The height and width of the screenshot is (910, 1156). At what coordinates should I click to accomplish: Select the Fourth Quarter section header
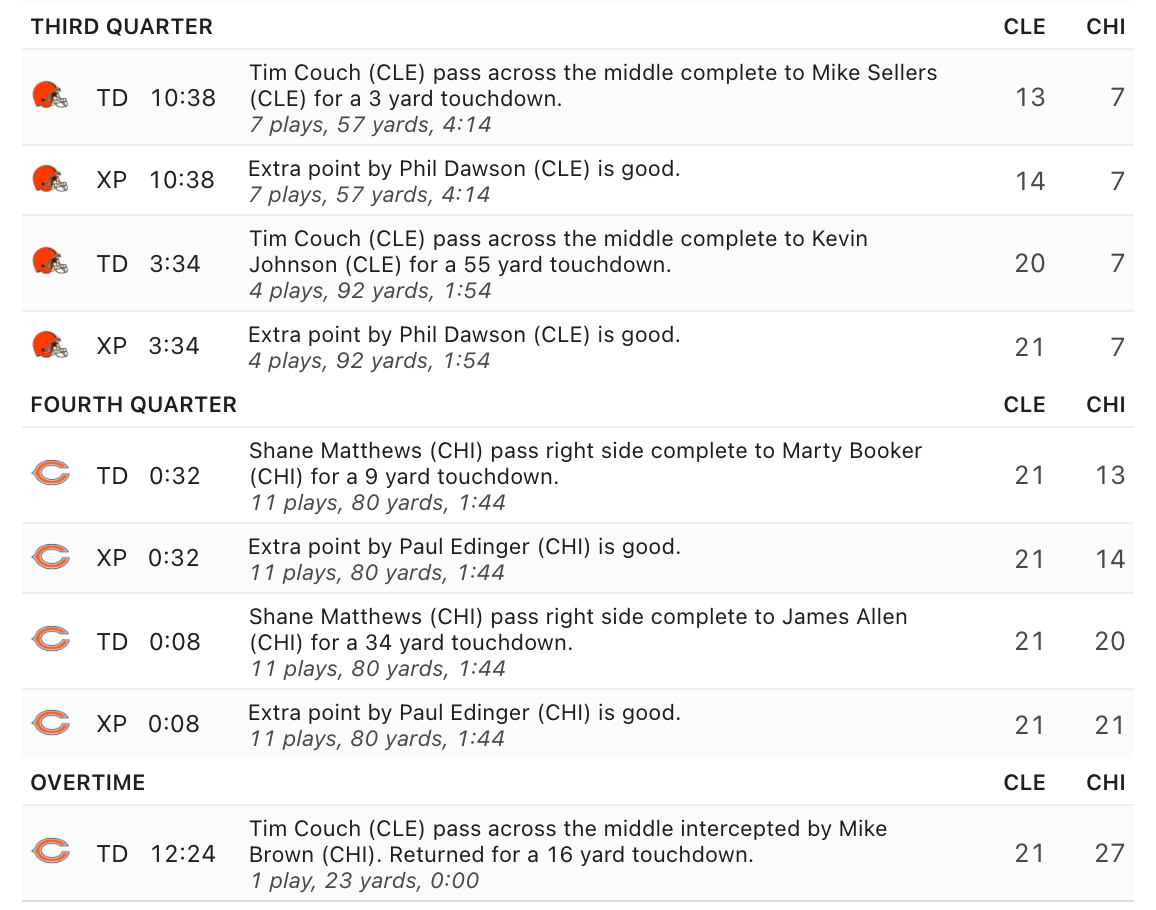(x=133, y=405)
